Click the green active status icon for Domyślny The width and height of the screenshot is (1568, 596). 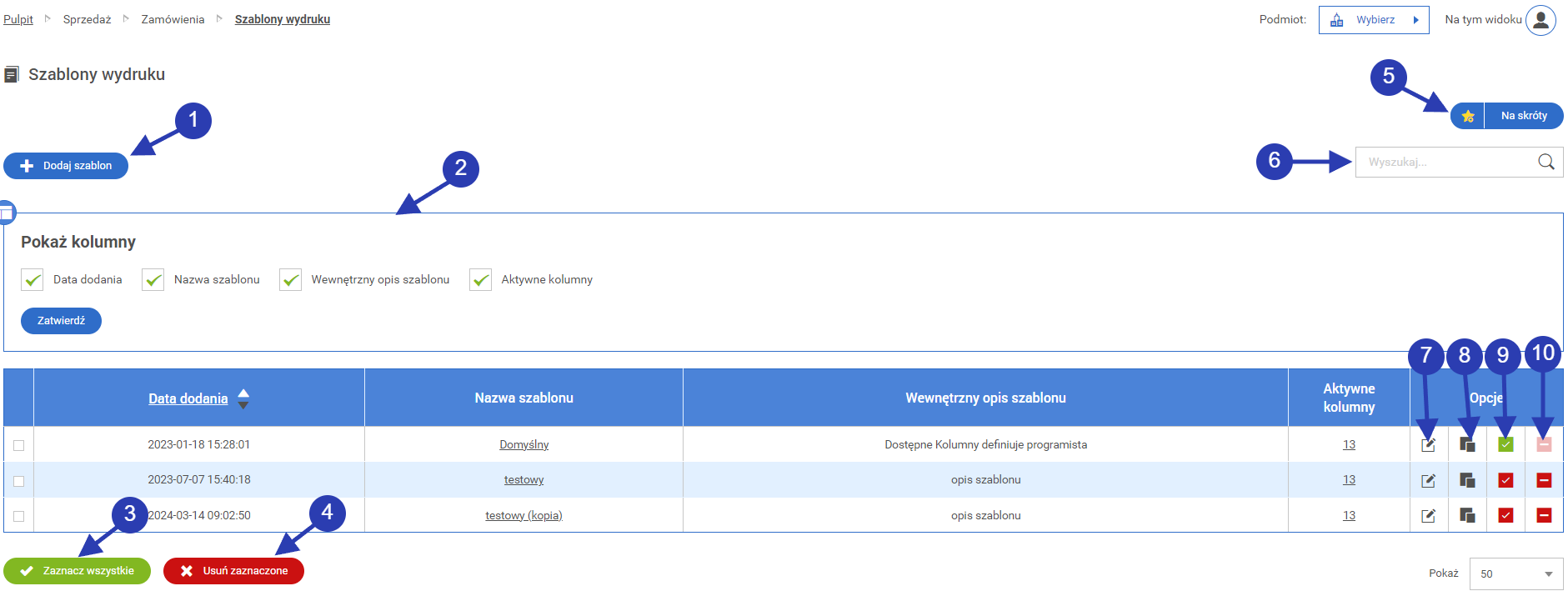pos(1505,445)
